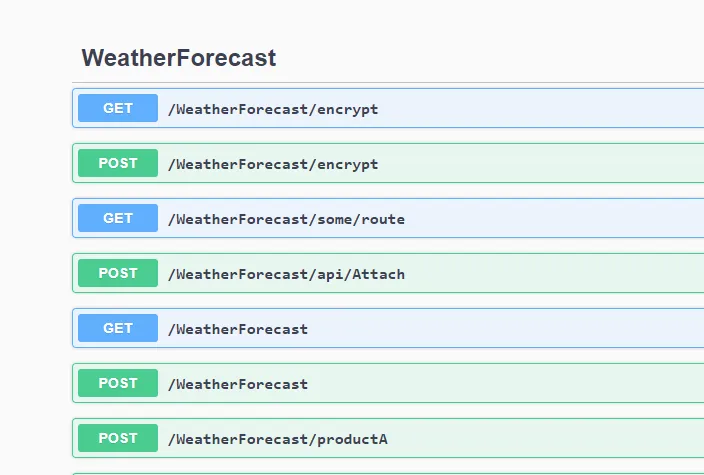Click POST badge for /WeatherForecast/encrypt
This screenshot has width=704, height=475.
(x=118, y=163)
